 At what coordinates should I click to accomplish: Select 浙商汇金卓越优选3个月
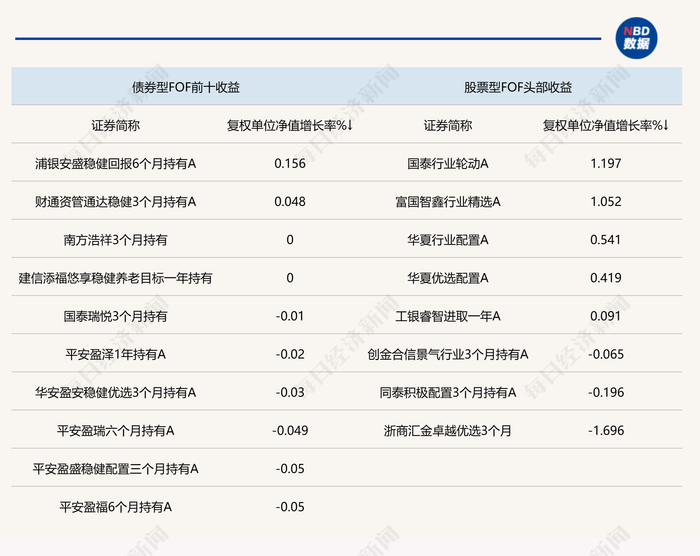pyautogui.click(x=448, y=431)
